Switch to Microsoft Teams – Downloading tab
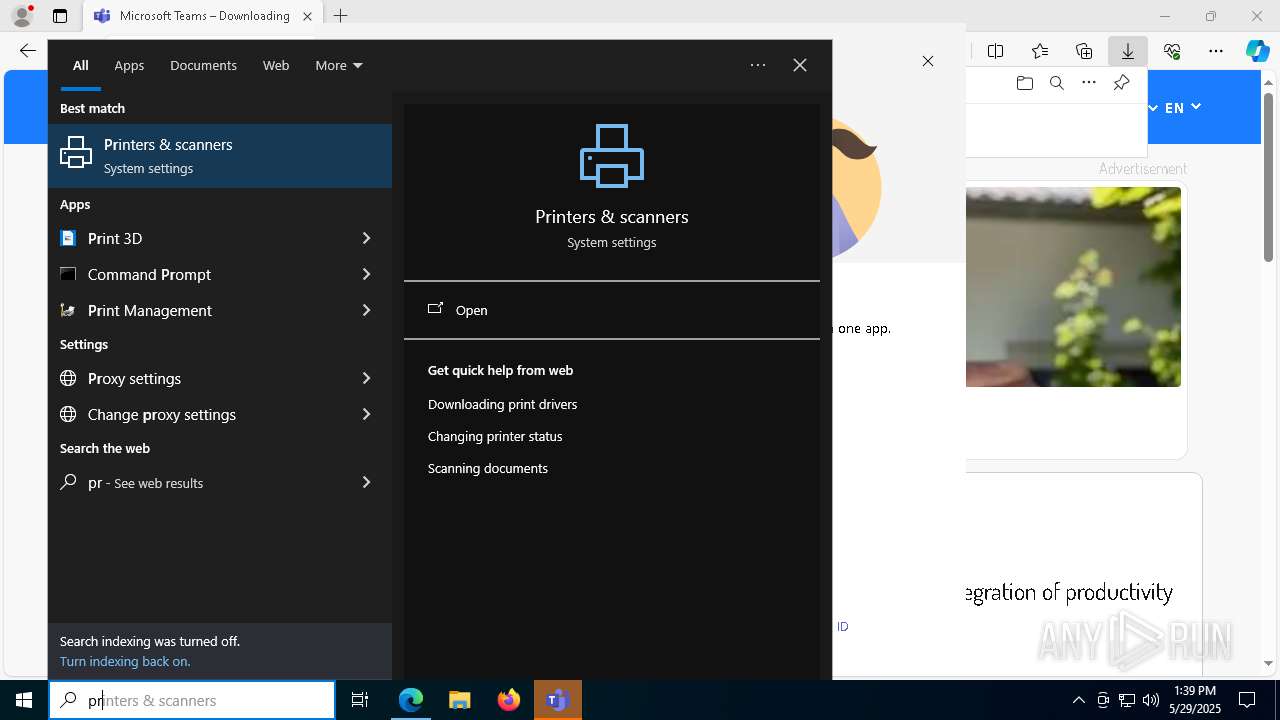The width and height of the screenshot is (1280, 720). tap(203, 16)
